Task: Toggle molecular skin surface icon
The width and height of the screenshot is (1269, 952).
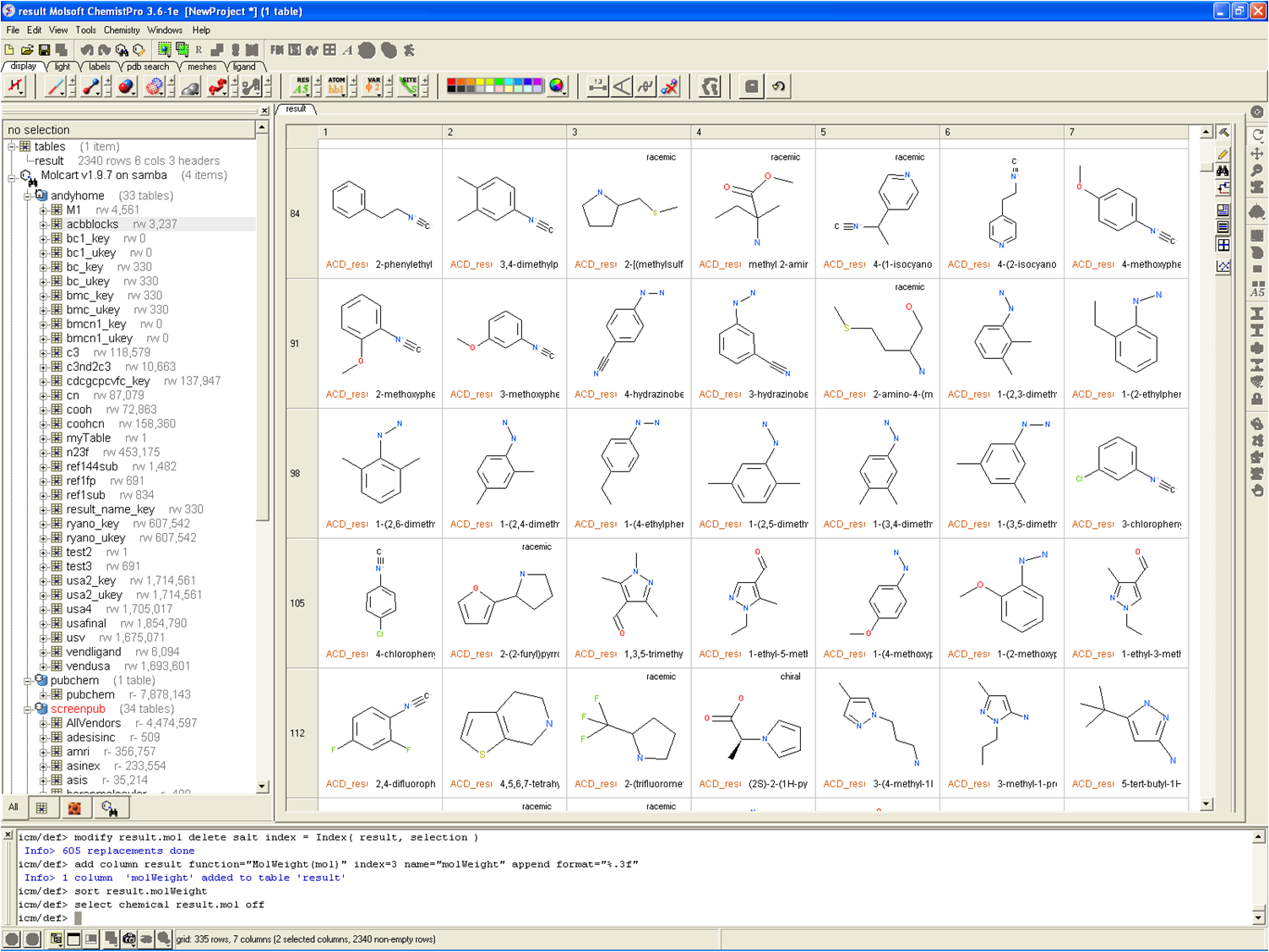Action: [190, 86]
